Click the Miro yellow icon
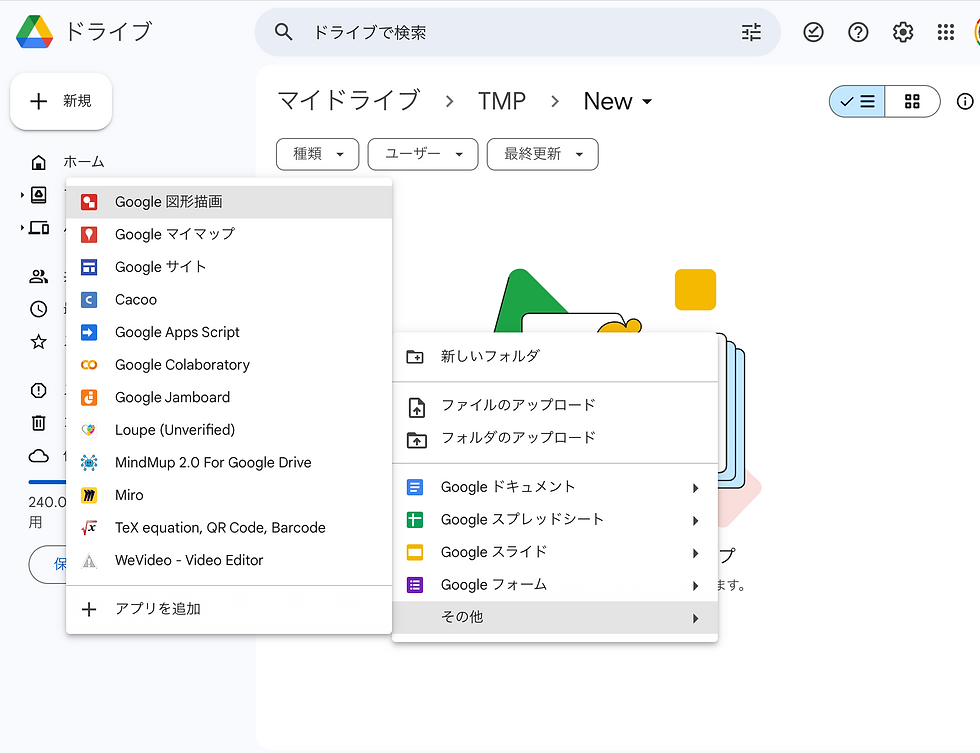Screen dimensions: 980x753 click(89, 495)
